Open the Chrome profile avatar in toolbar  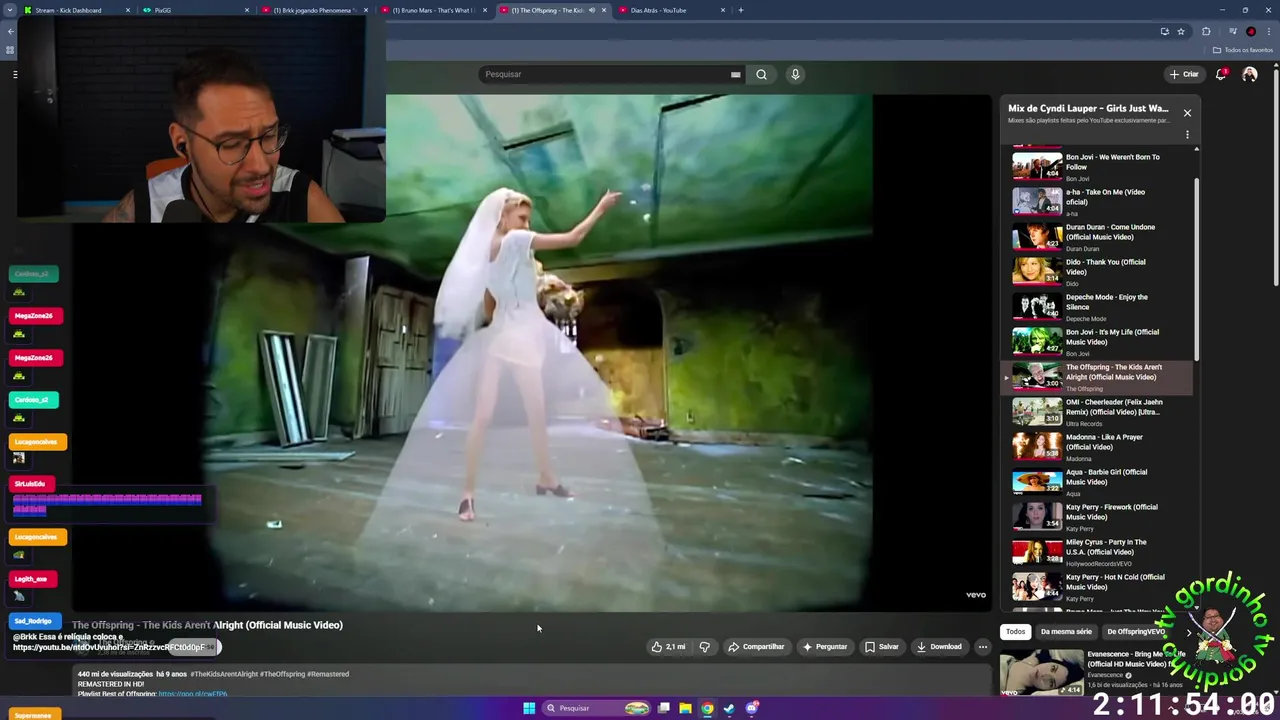[x=1251, y=31]
